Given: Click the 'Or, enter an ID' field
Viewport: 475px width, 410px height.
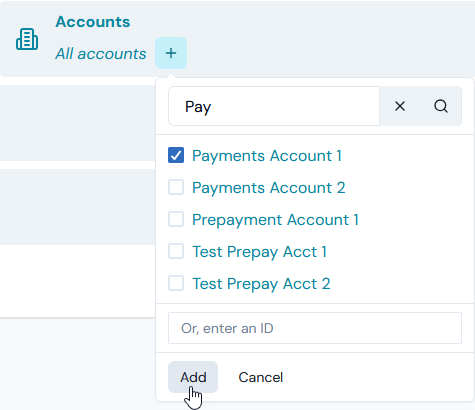Looking at the screenshot, I should 315,328.
